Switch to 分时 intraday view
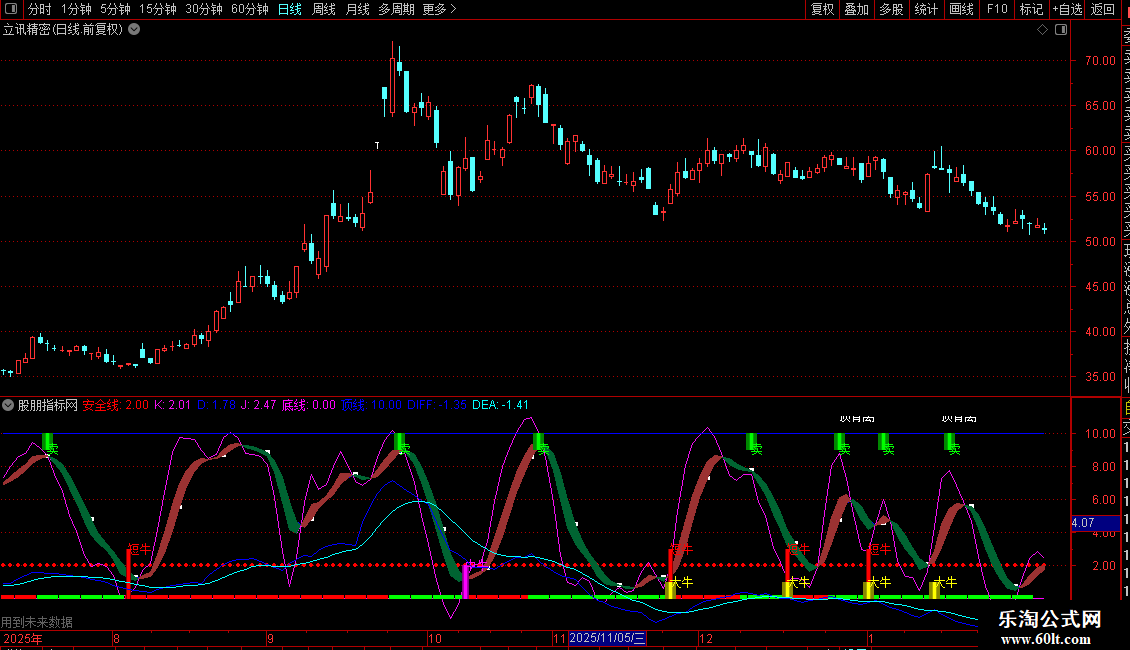1130x650 pixels. tap(39, 9)
